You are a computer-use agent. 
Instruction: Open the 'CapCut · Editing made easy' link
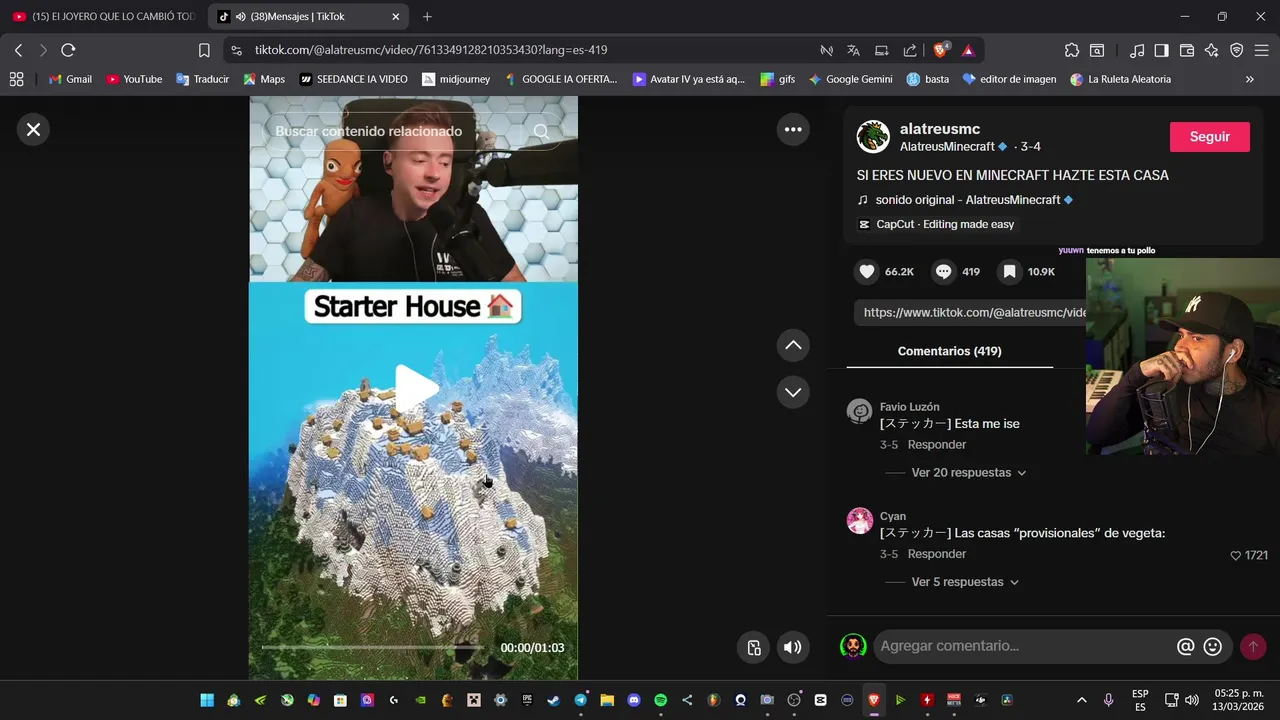(936, 224)
